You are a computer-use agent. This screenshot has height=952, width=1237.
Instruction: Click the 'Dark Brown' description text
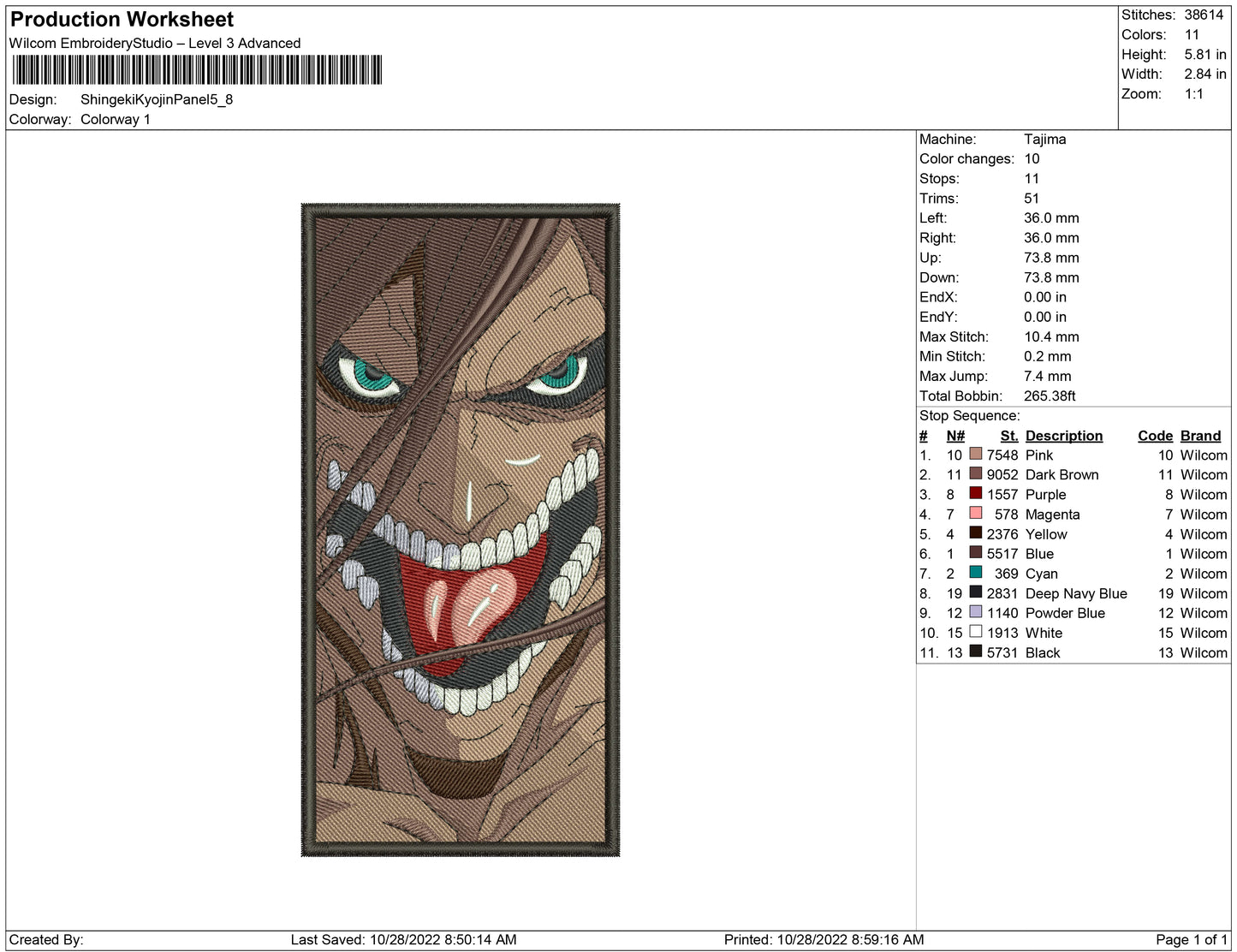coord(1062,474)
